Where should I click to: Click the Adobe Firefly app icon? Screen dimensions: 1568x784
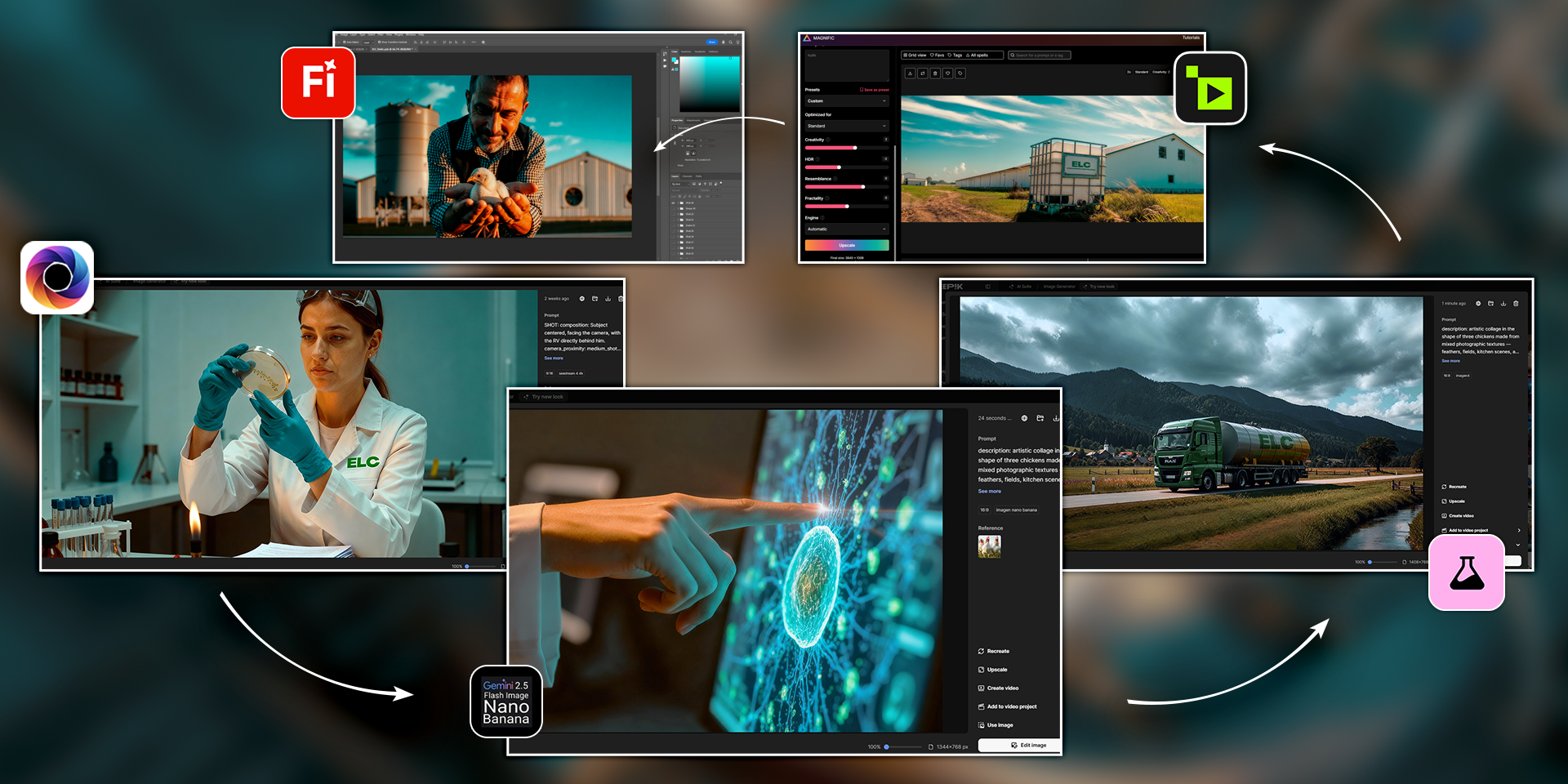318,82
